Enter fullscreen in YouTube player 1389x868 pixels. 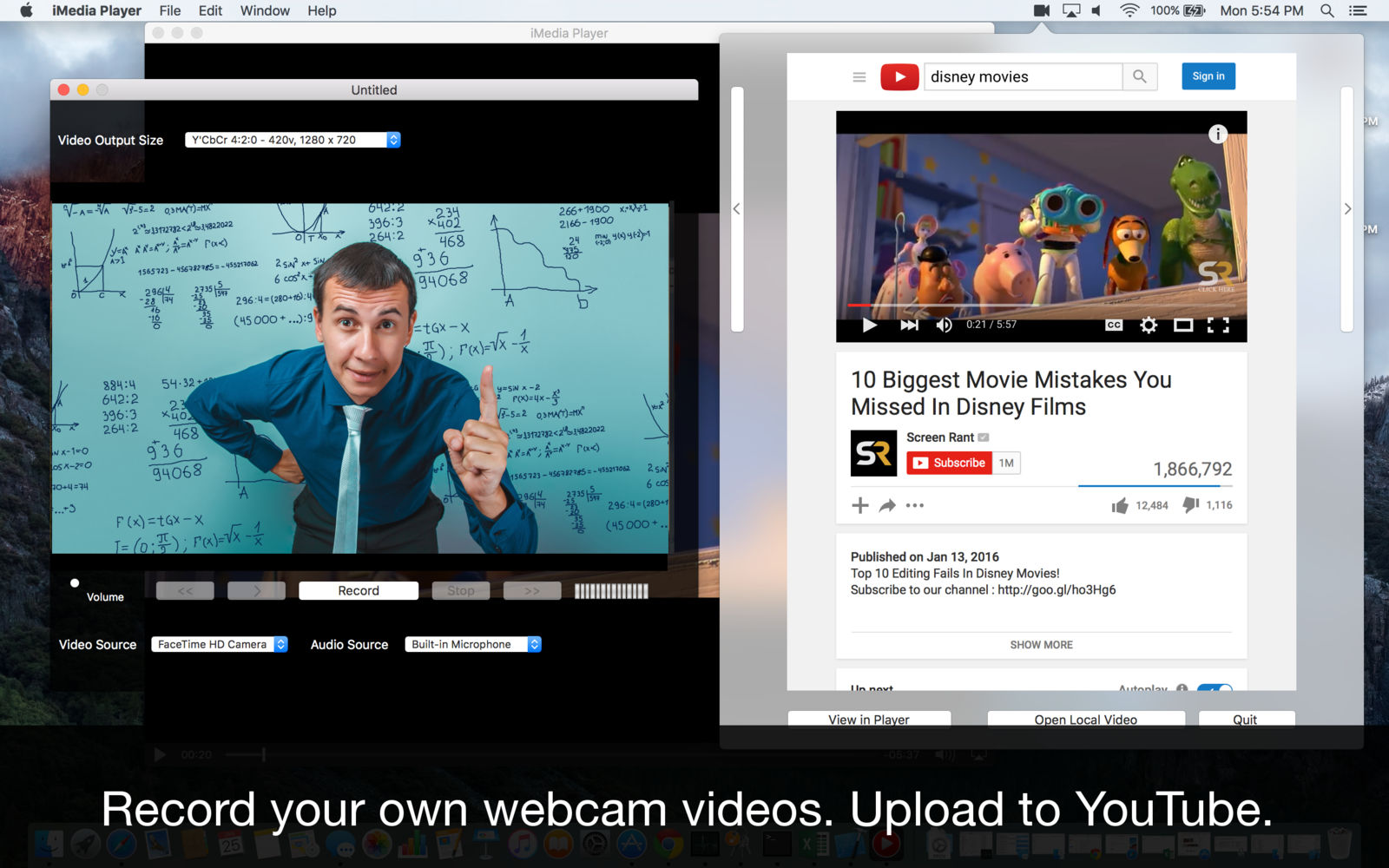point(1218,325)
